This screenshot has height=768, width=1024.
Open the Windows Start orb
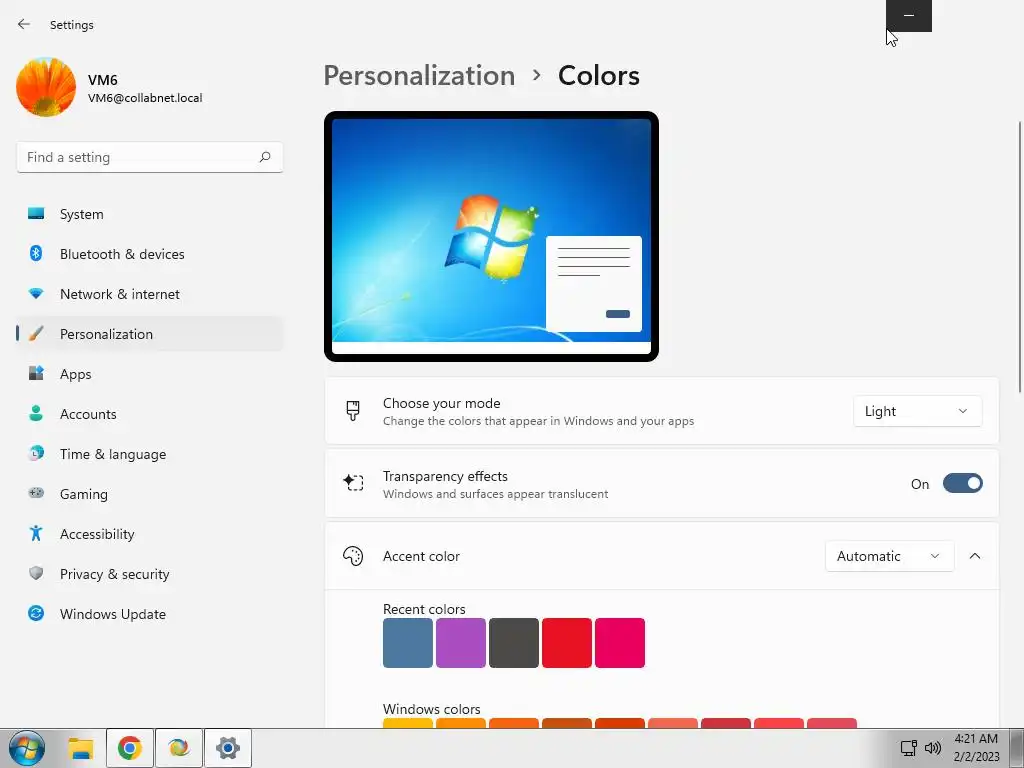point(27,748)
